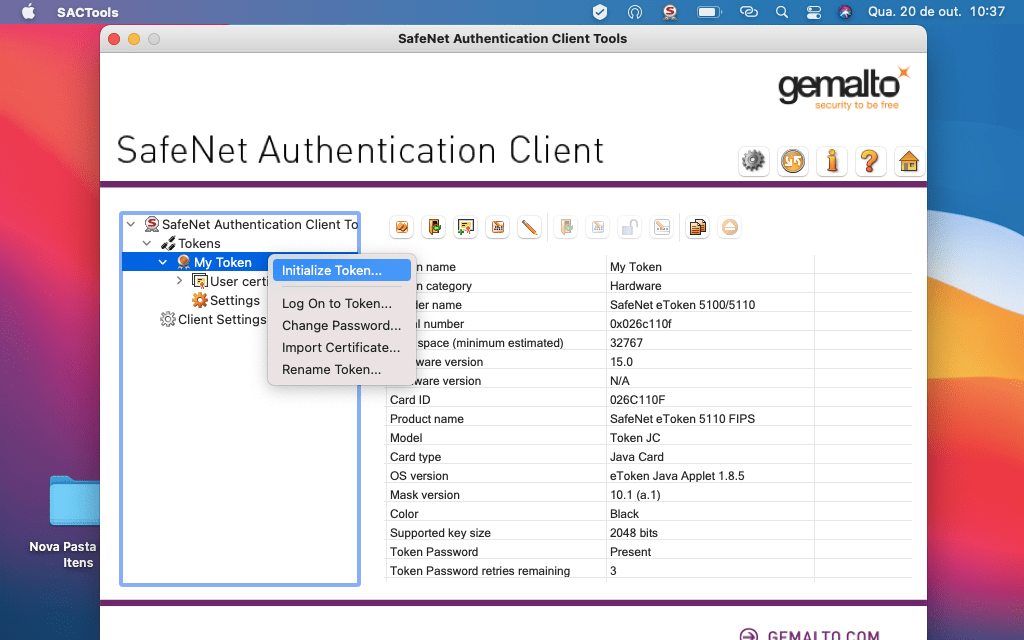Click the Initialize Token toolbar icon
Screen dimensions: 1024x640
coord(402,227)
